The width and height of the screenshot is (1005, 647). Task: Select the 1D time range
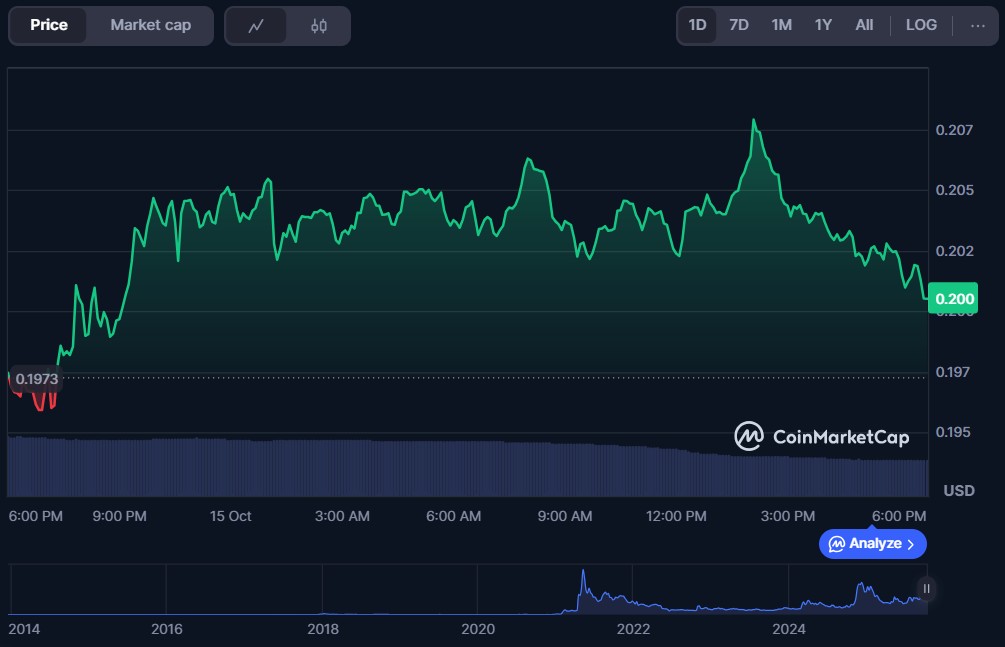[698, 25]
